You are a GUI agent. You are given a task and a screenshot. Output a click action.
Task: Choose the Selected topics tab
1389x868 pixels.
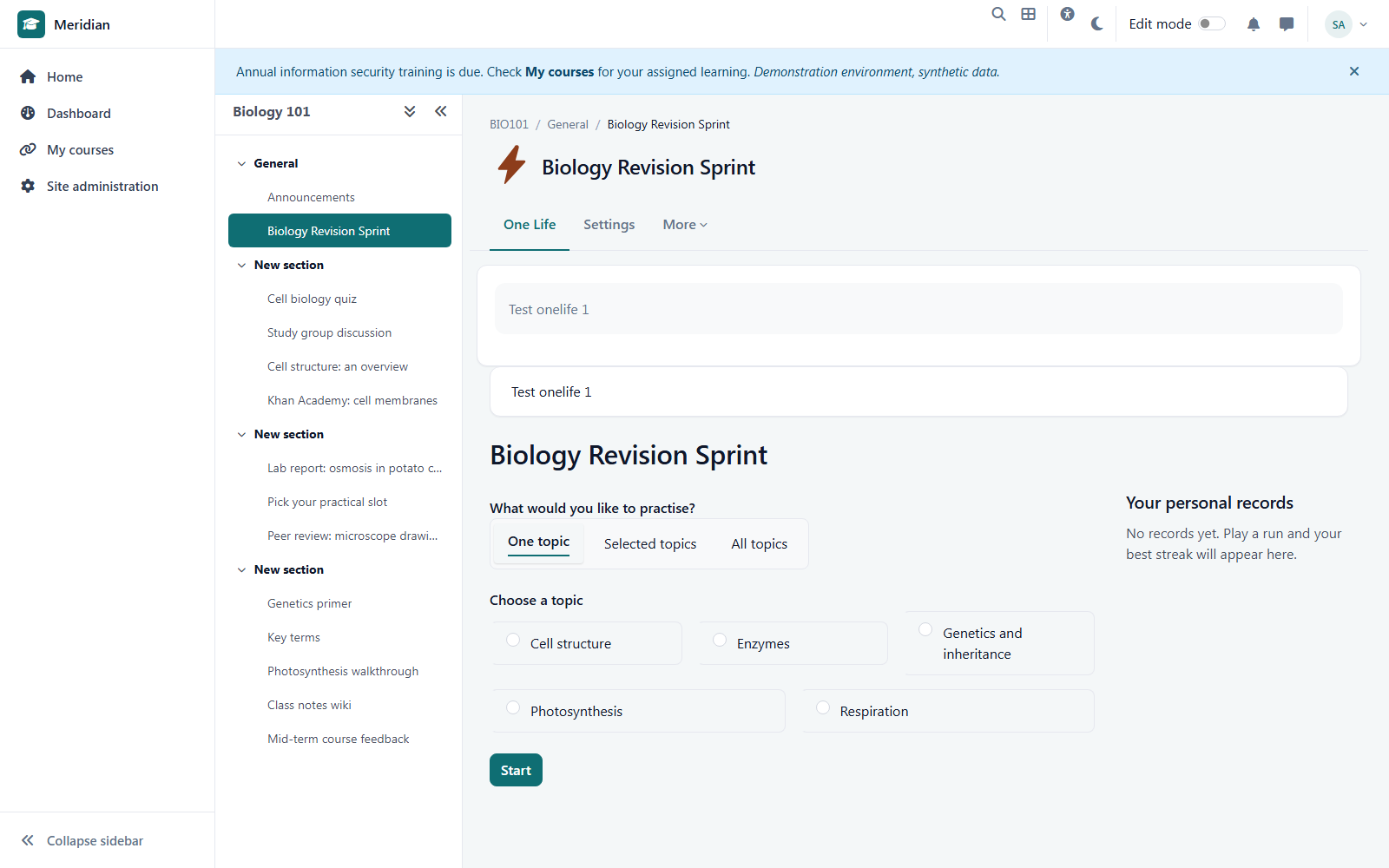pyautogui.click(x=650, y=544)
